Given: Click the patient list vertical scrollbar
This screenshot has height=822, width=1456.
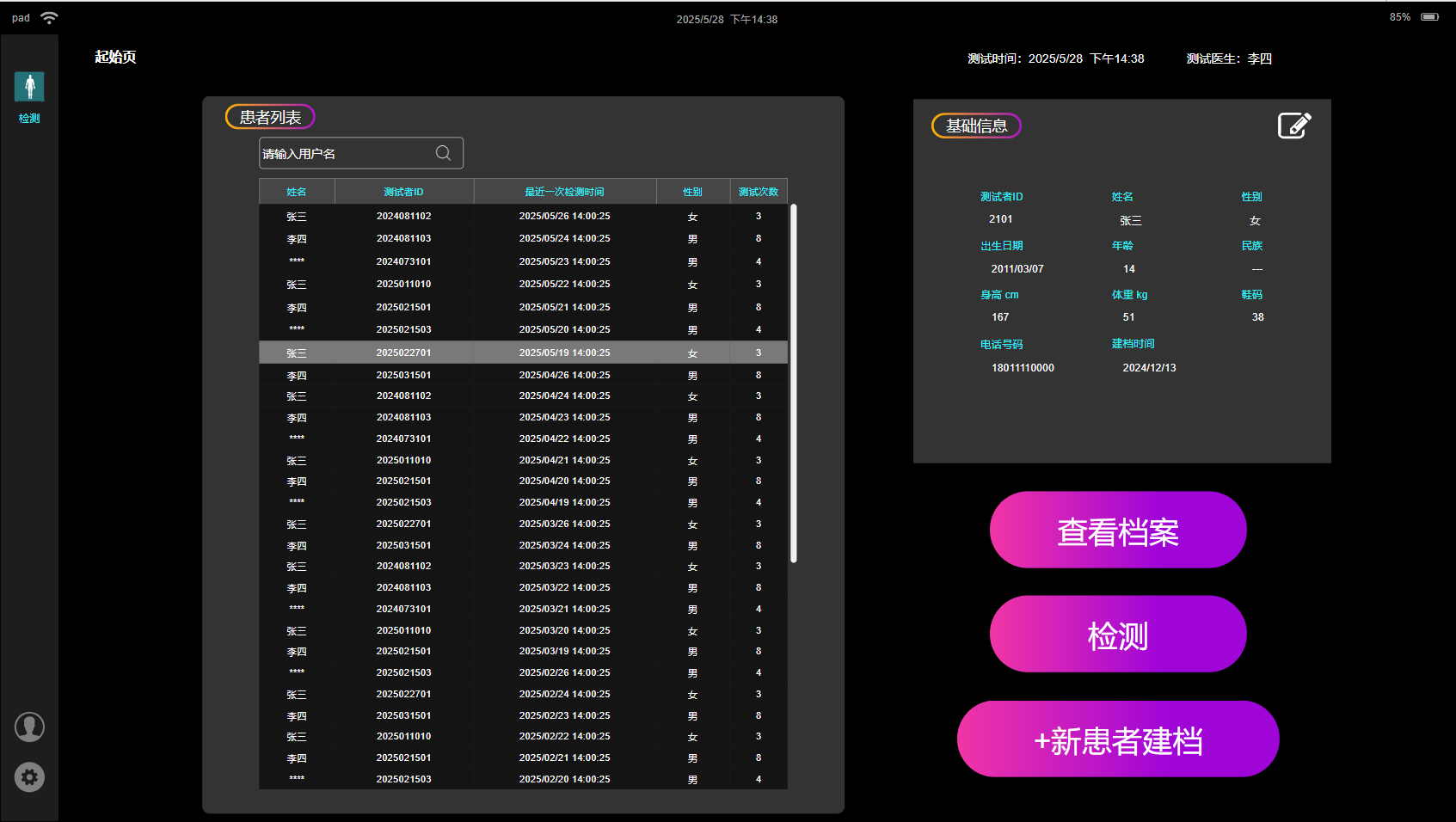Looking at the screenshot, I should 793,383.
